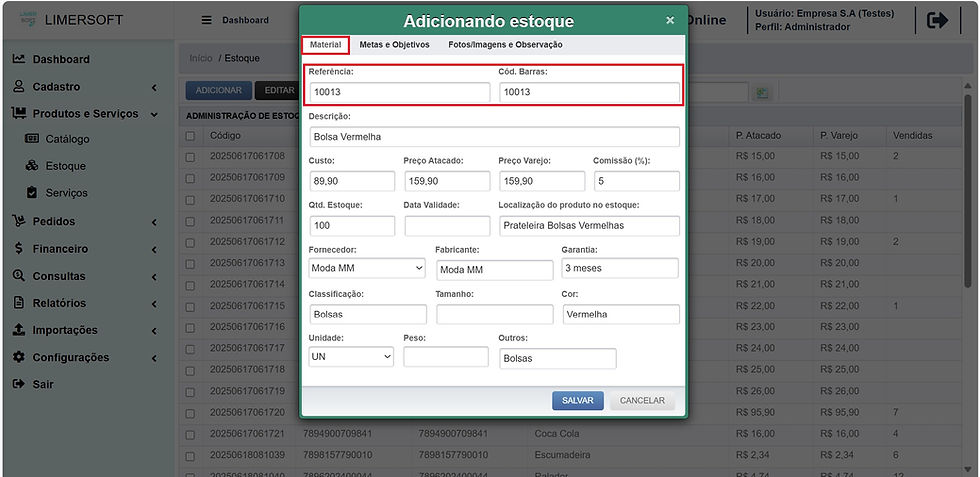This screenshot has width=980, height=477.
Task: Click the Custo input field
Action: click(x=352, y=181)
